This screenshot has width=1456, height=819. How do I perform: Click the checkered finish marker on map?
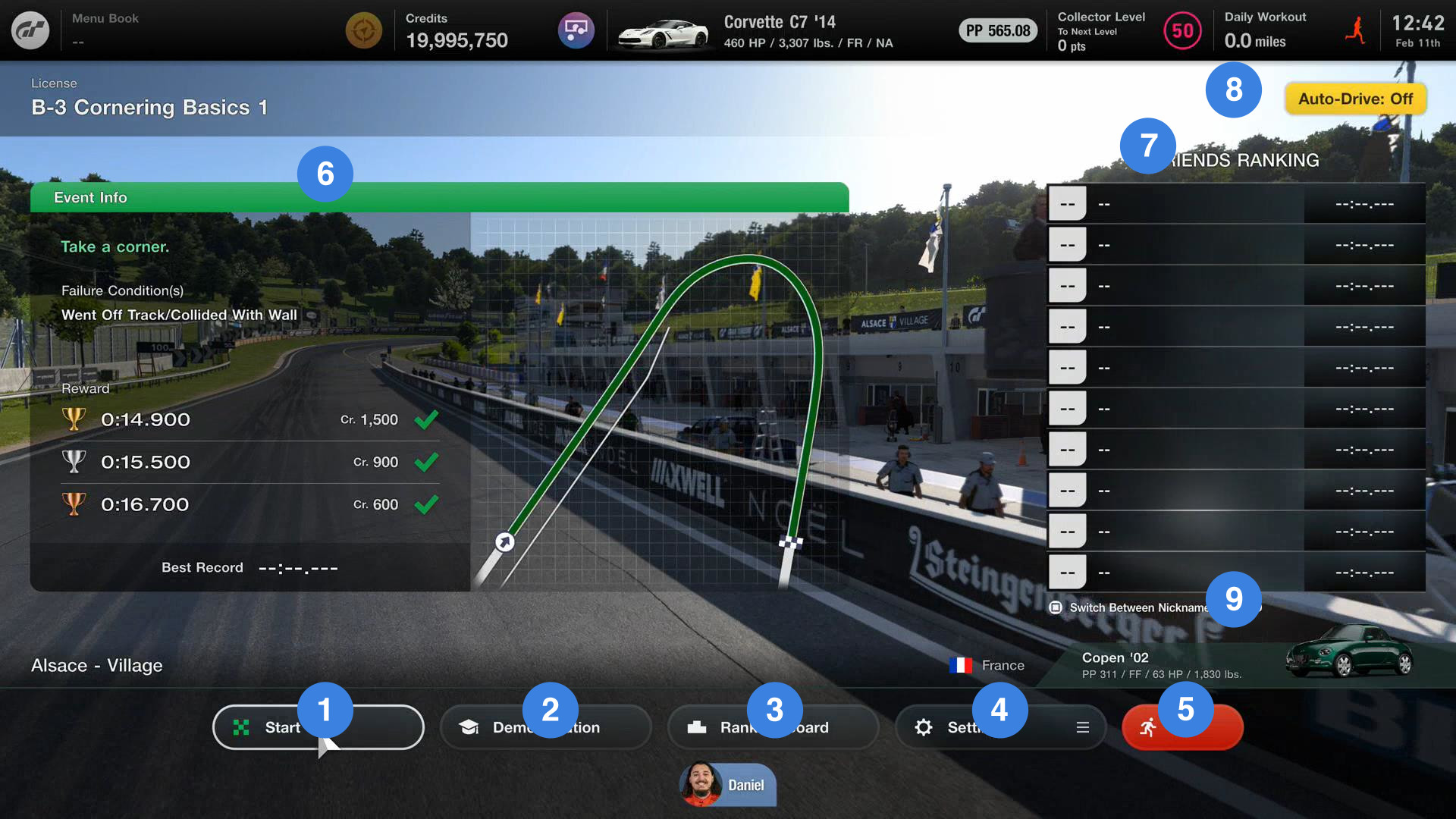pyautogui.click(x=791, y=542)
